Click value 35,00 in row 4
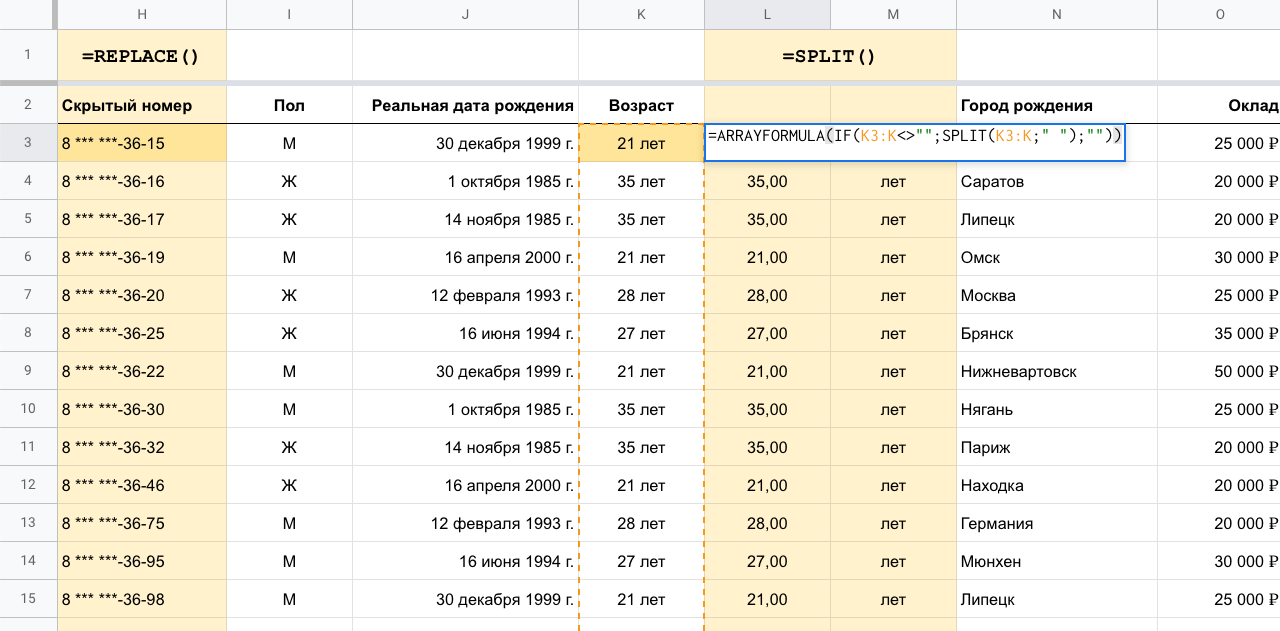This screenshot has width=1280, height=631. (x=768, y=181)
